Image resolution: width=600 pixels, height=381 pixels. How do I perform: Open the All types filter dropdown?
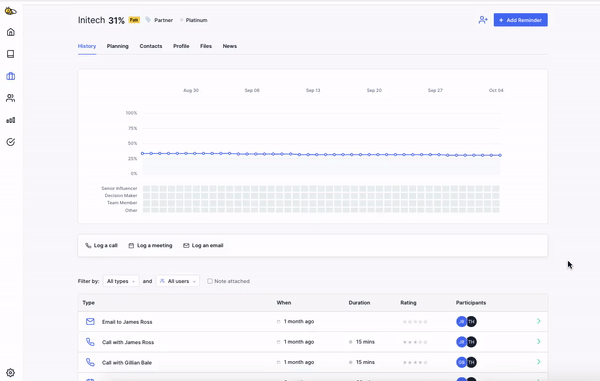[x=121, y=281]
